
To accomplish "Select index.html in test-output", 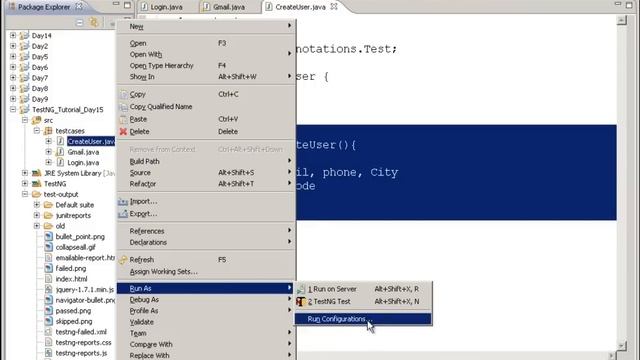I will point(71,279).
